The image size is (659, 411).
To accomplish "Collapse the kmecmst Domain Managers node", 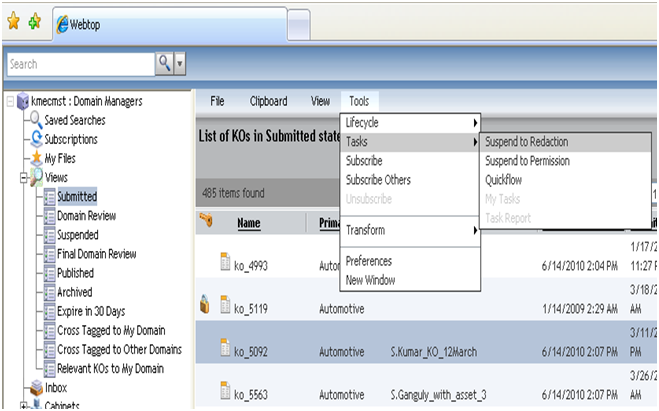I will (x=11, y=101).
